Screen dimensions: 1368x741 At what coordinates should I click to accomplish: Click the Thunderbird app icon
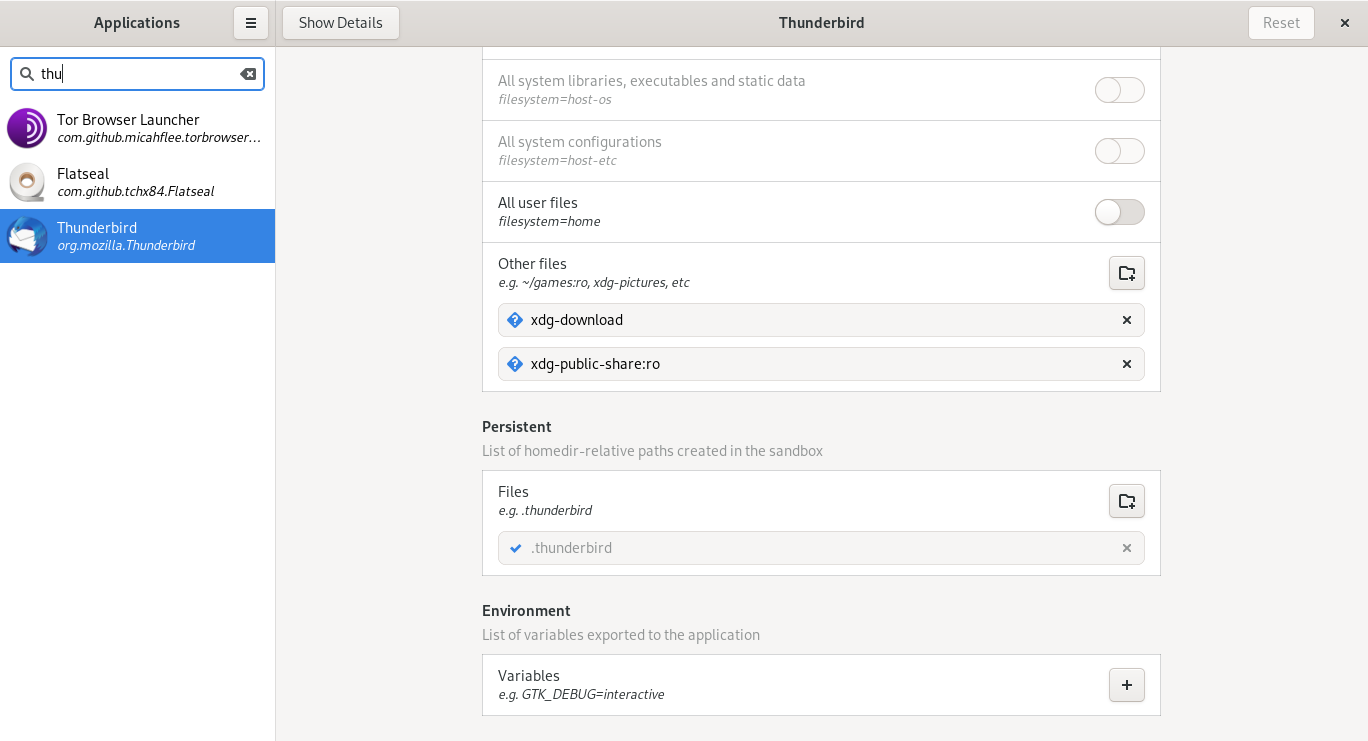click(x=27, y=236)
